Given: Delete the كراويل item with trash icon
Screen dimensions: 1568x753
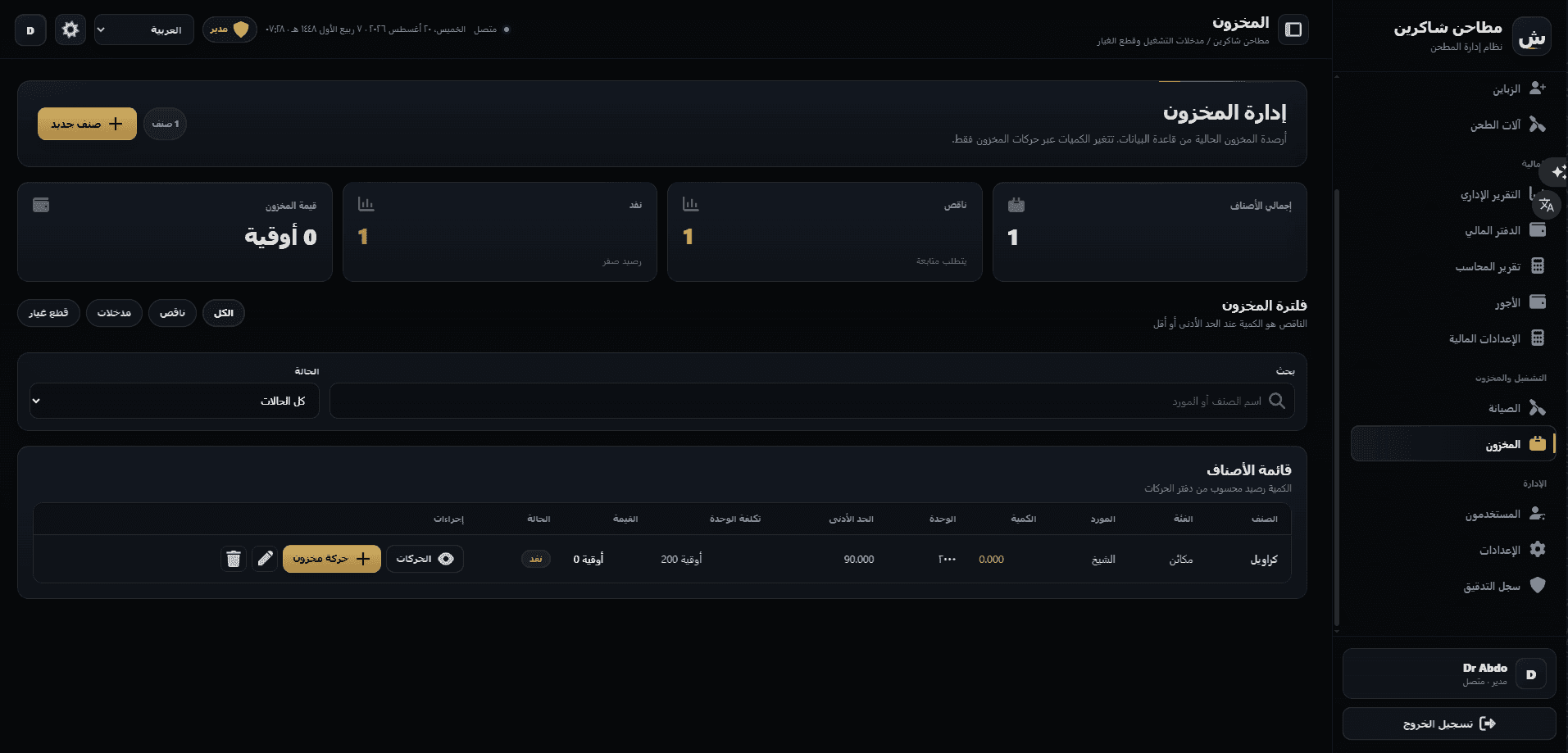Looking at the screenshot, I should point(234,559).
